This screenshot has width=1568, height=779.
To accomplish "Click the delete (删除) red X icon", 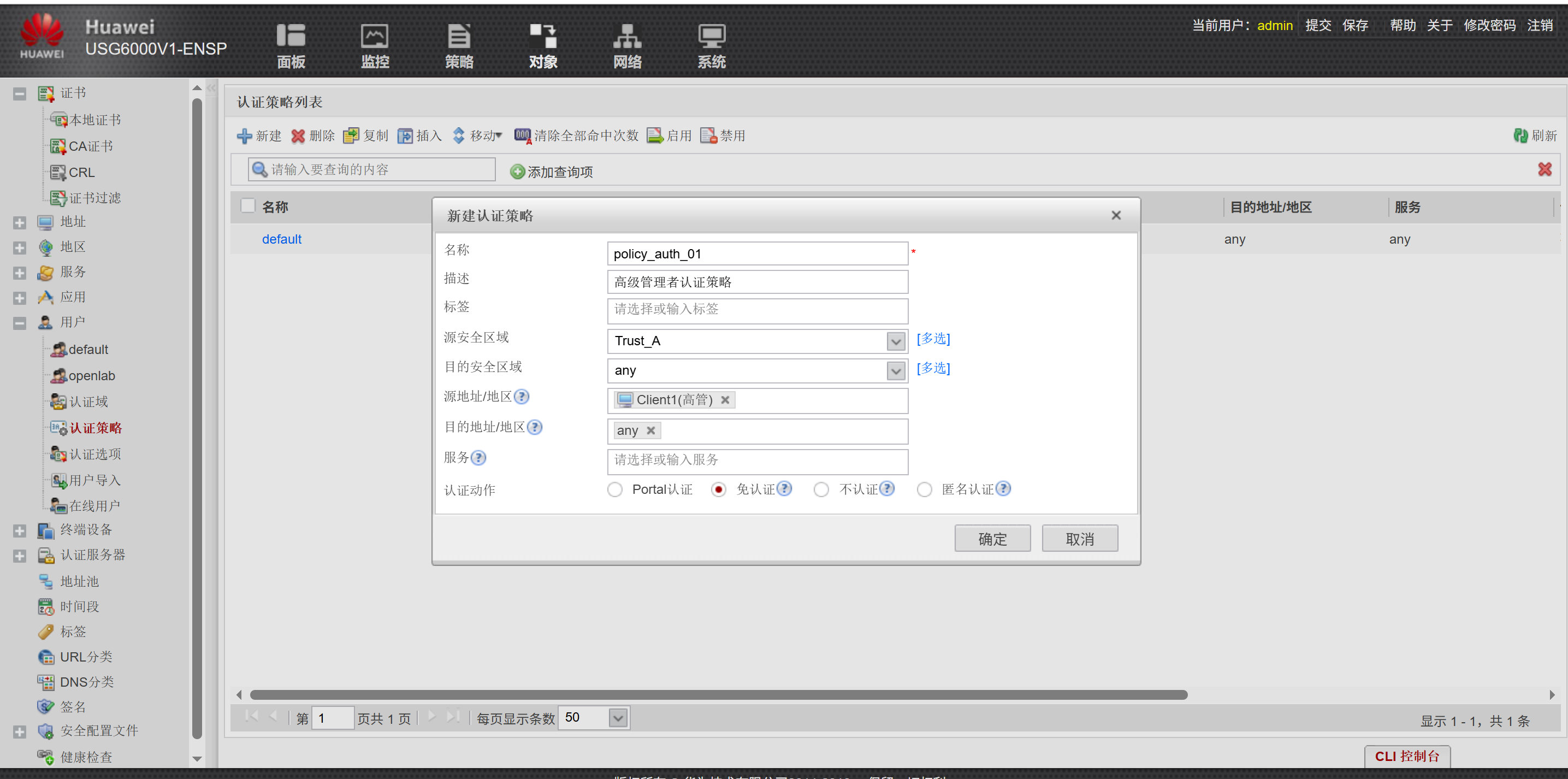I will tap(298, 136).
